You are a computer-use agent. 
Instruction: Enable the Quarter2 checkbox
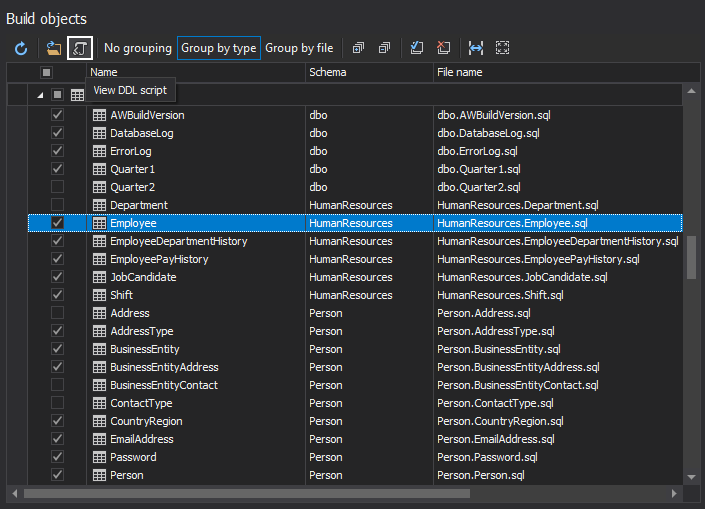click(57, 187)
